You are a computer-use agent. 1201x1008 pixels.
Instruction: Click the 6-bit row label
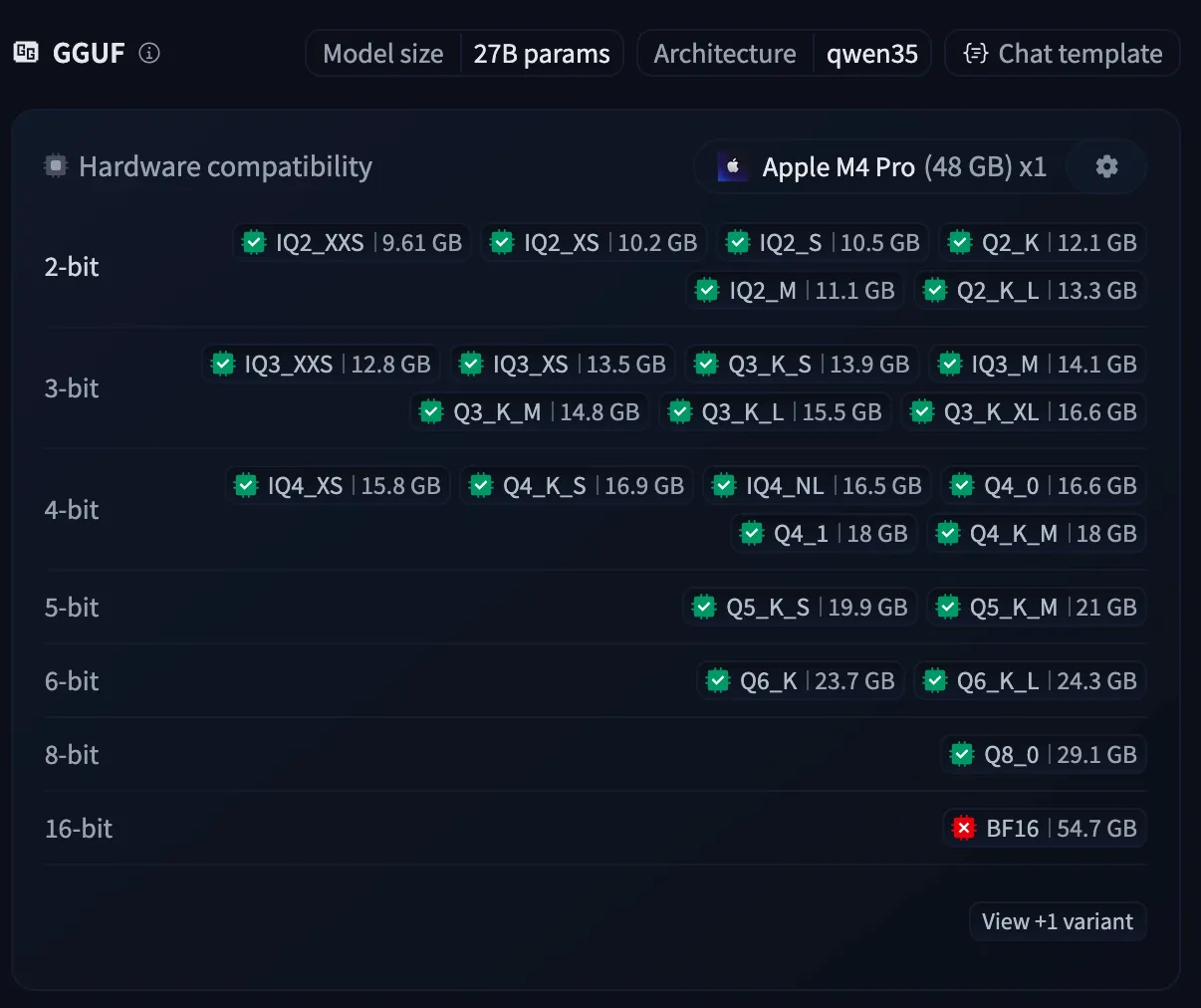72,680
